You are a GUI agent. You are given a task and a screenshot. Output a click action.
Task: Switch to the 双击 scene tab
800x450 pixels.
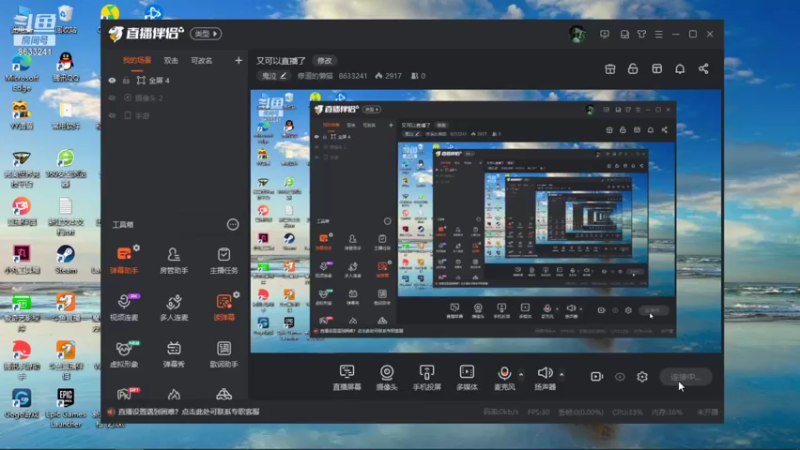point(171,60)
